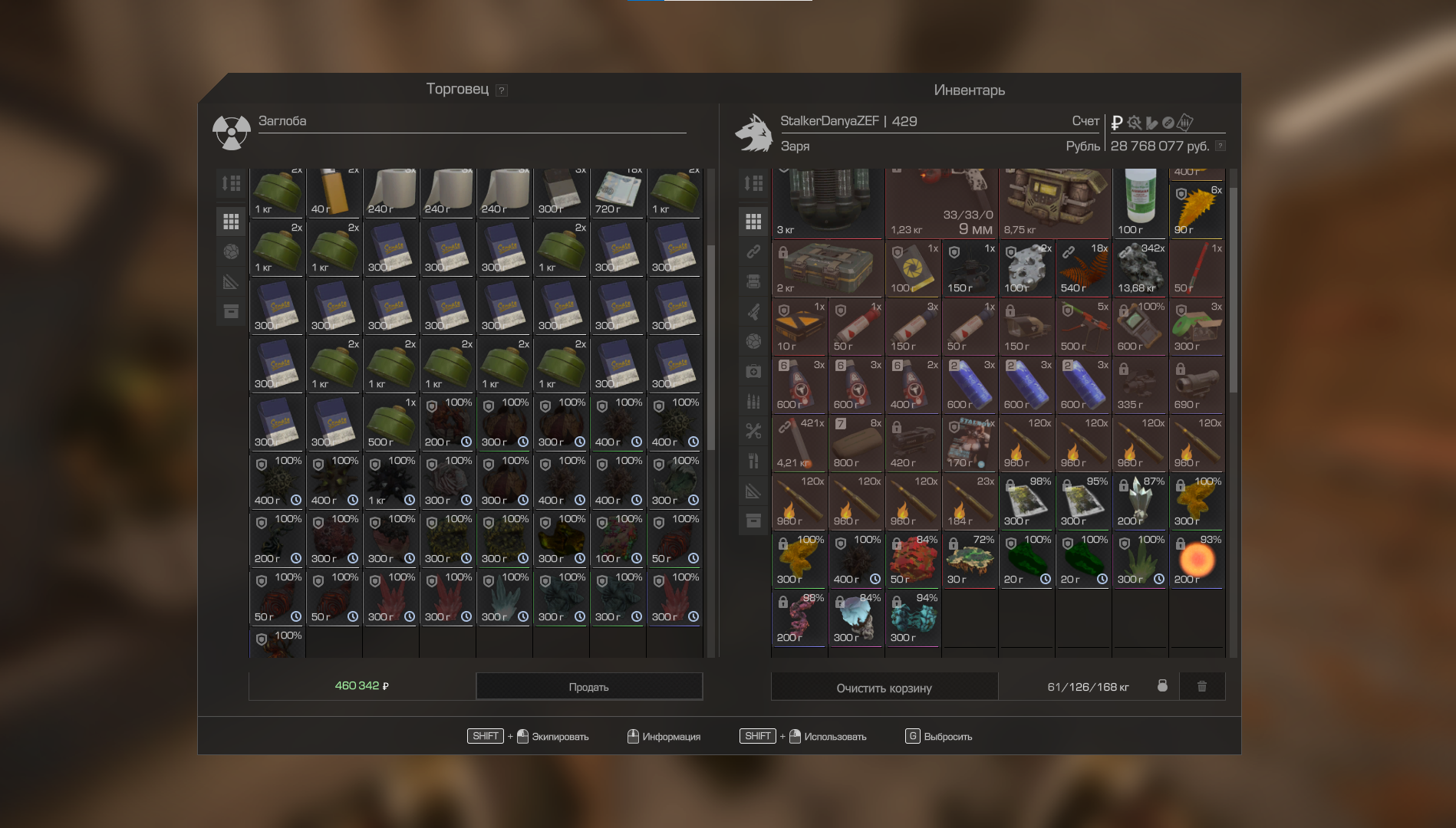Filter inventory by ruler triangle icon

tap(754, 491)
